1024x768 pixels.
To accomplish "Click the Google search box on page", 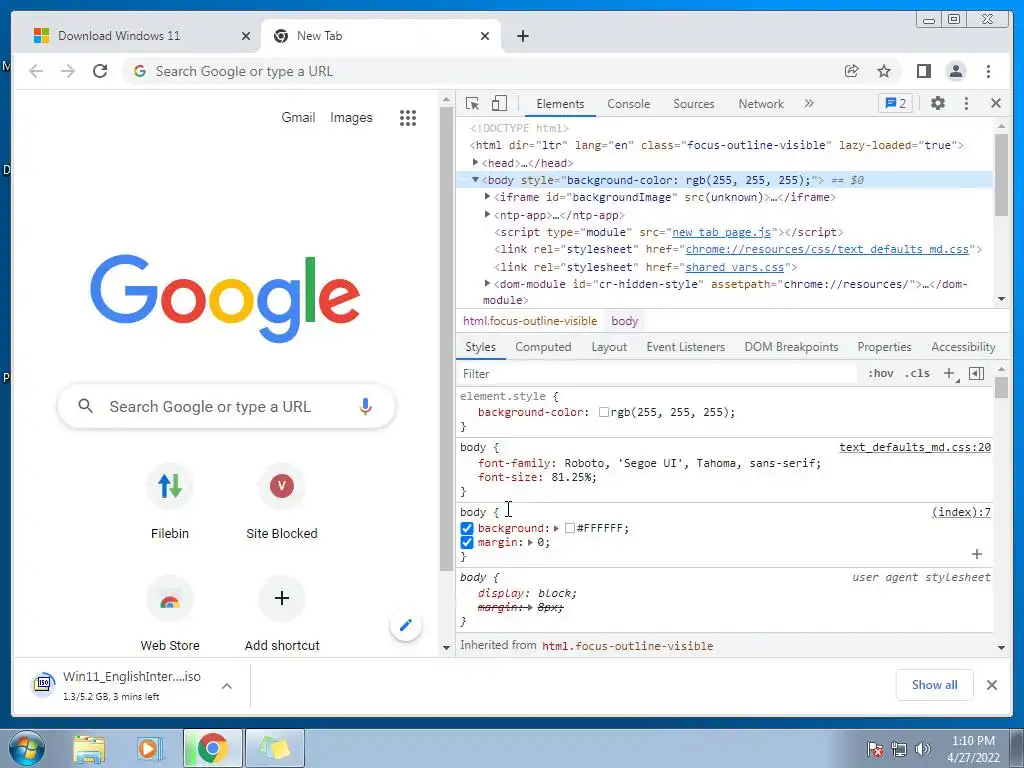I will tap(226, 406).
